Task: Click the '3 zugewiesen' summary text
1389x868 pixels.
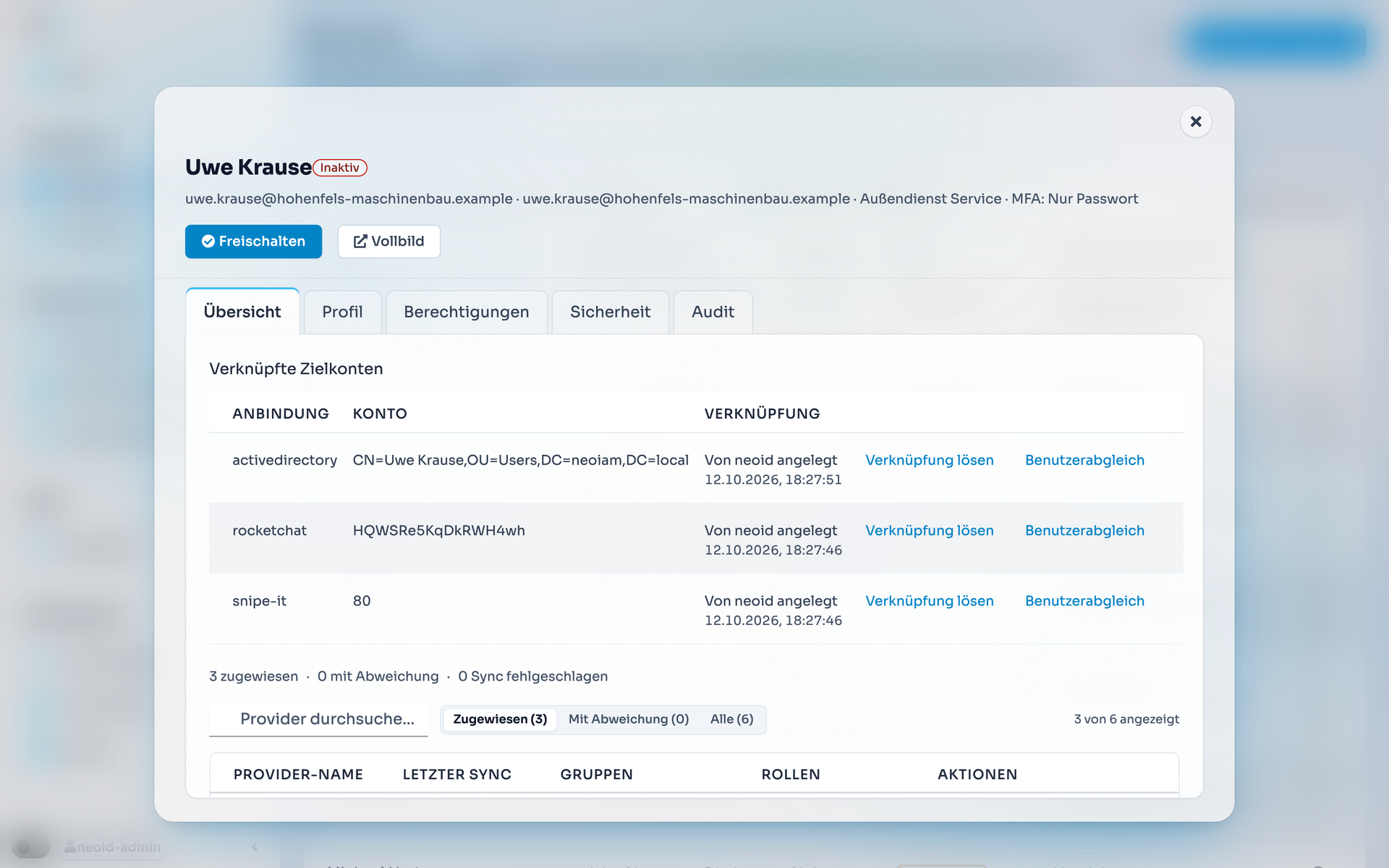Action: pos(254,676)
